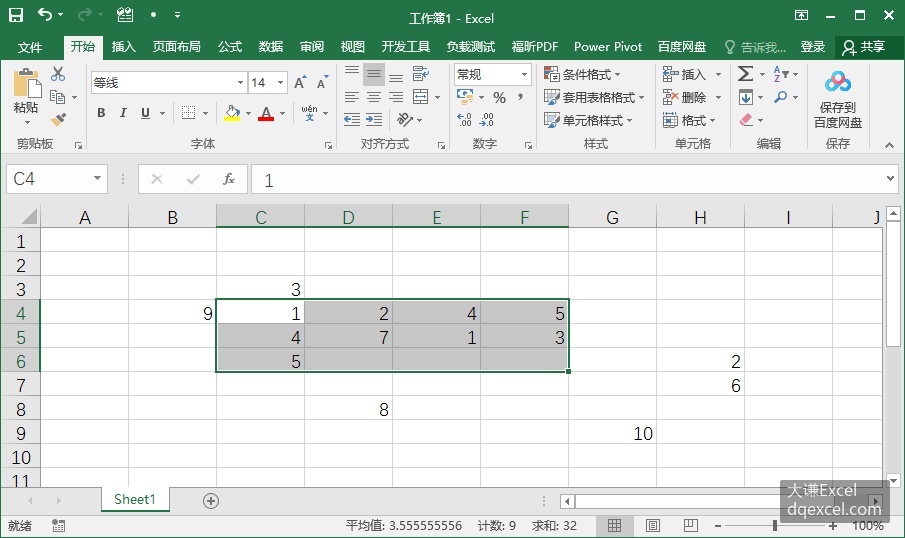Switch to the 公式 (Formulas) tab

click(230, 47)
